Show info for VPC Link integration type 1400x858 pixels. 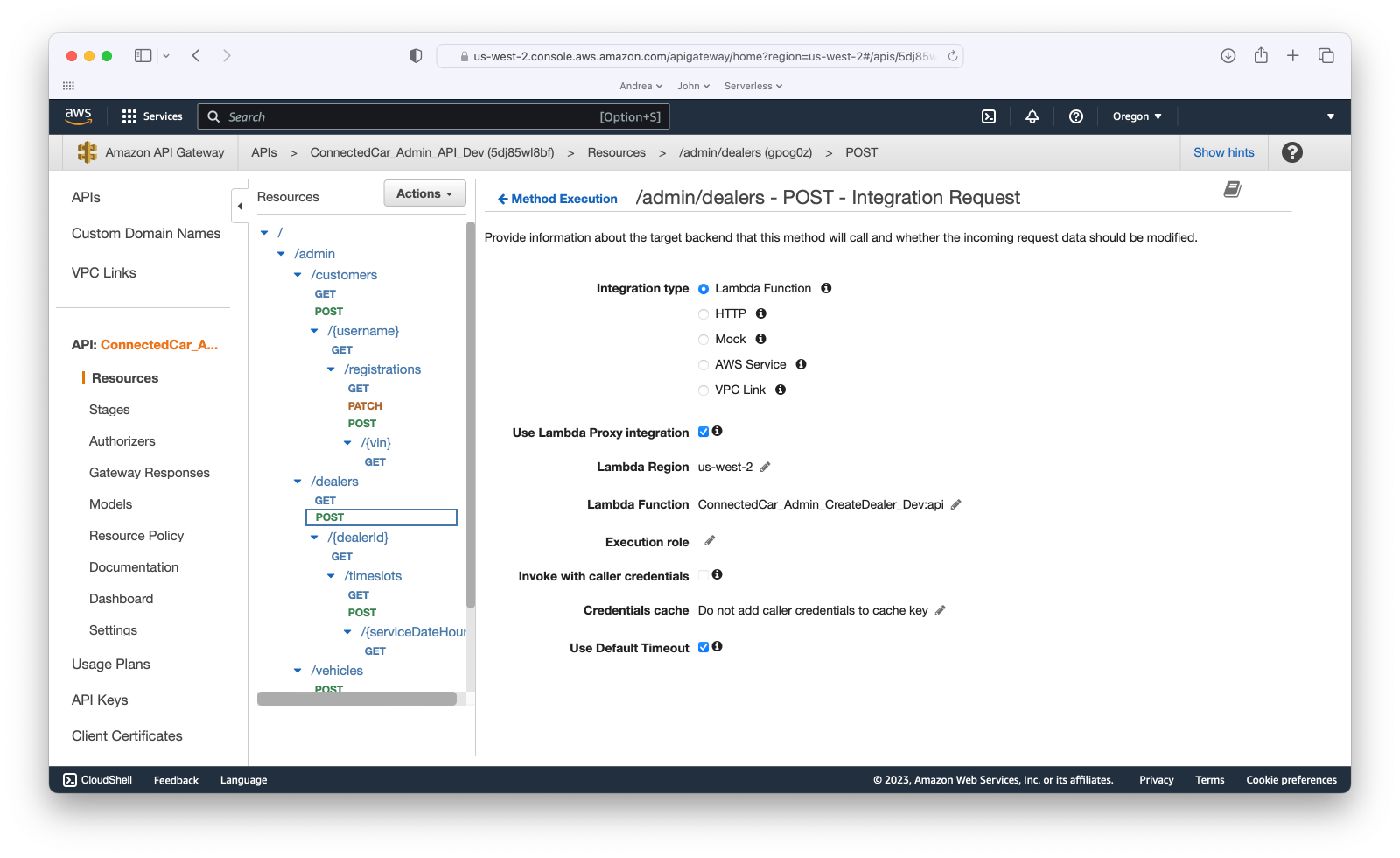(x=780, y=390)
